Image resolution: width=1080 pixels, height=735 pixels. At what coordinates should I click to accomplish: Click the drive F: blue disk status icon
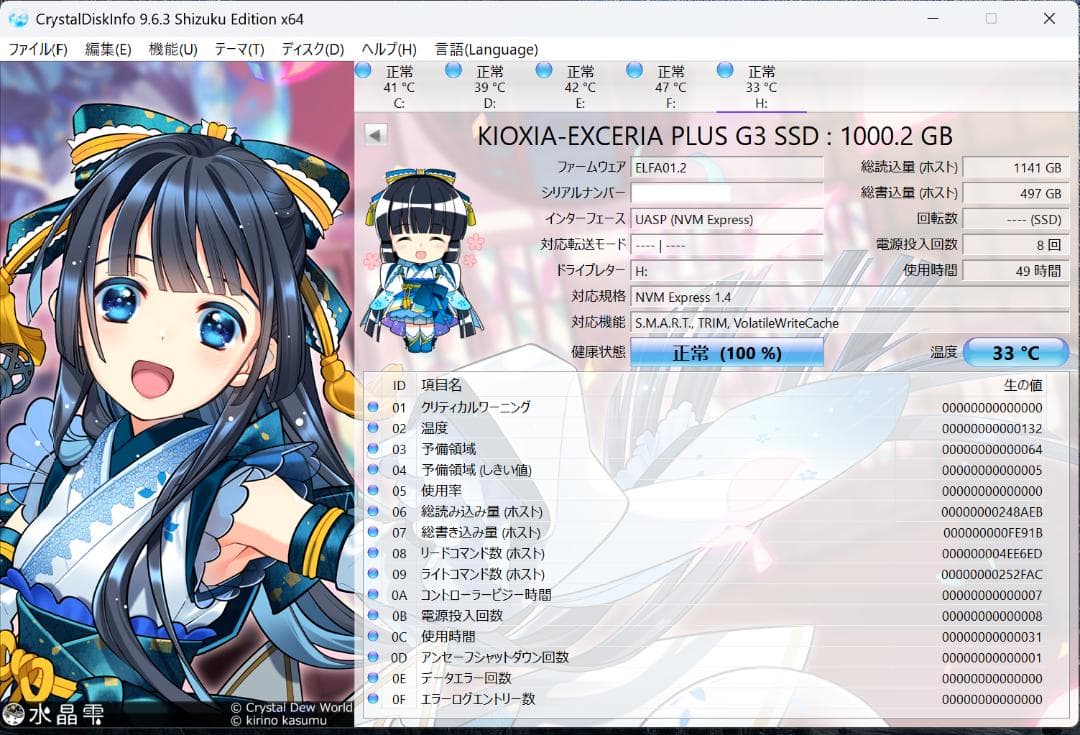(x=633, y=71)
